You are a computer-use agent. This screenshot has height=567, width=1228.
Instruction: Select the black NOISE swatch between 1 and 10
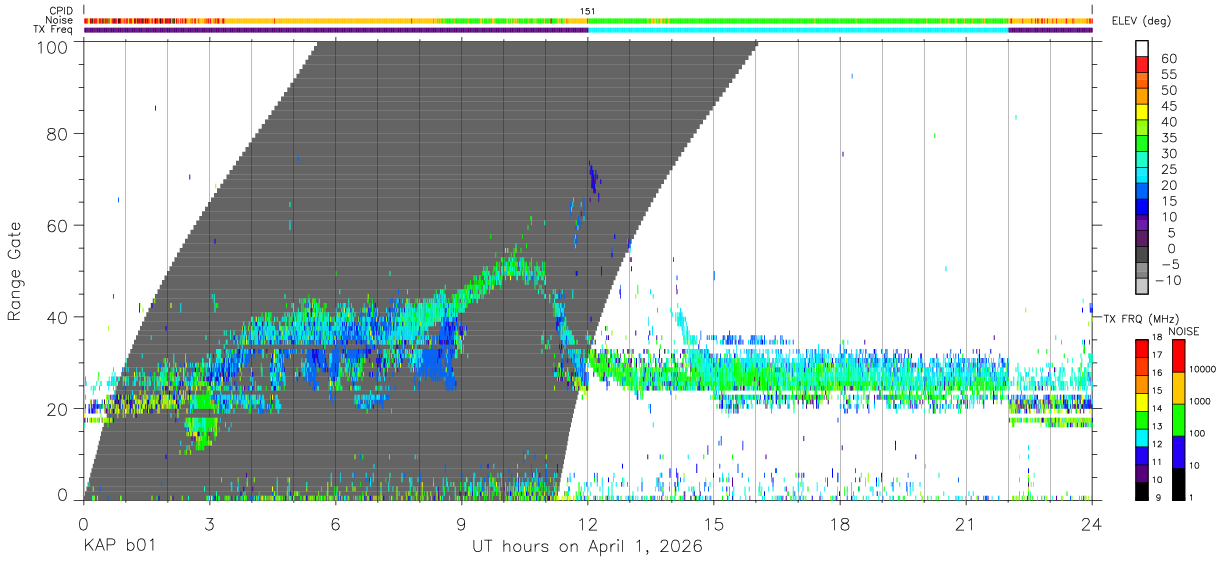[1180, 483]
